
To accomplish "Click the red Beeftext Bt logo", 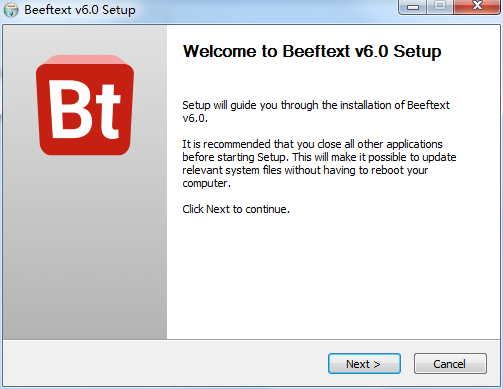I will tap(85, 105).
